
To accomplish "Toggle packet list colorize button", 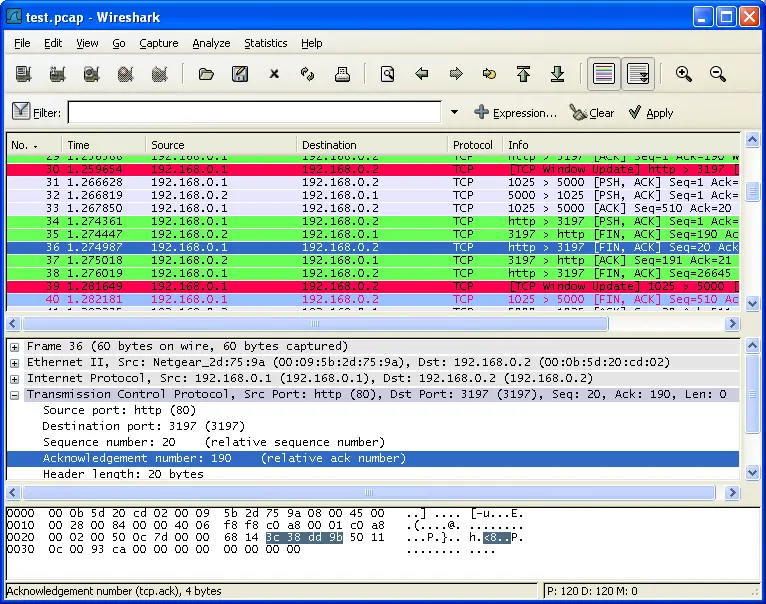I will click(x=603, y=74).
